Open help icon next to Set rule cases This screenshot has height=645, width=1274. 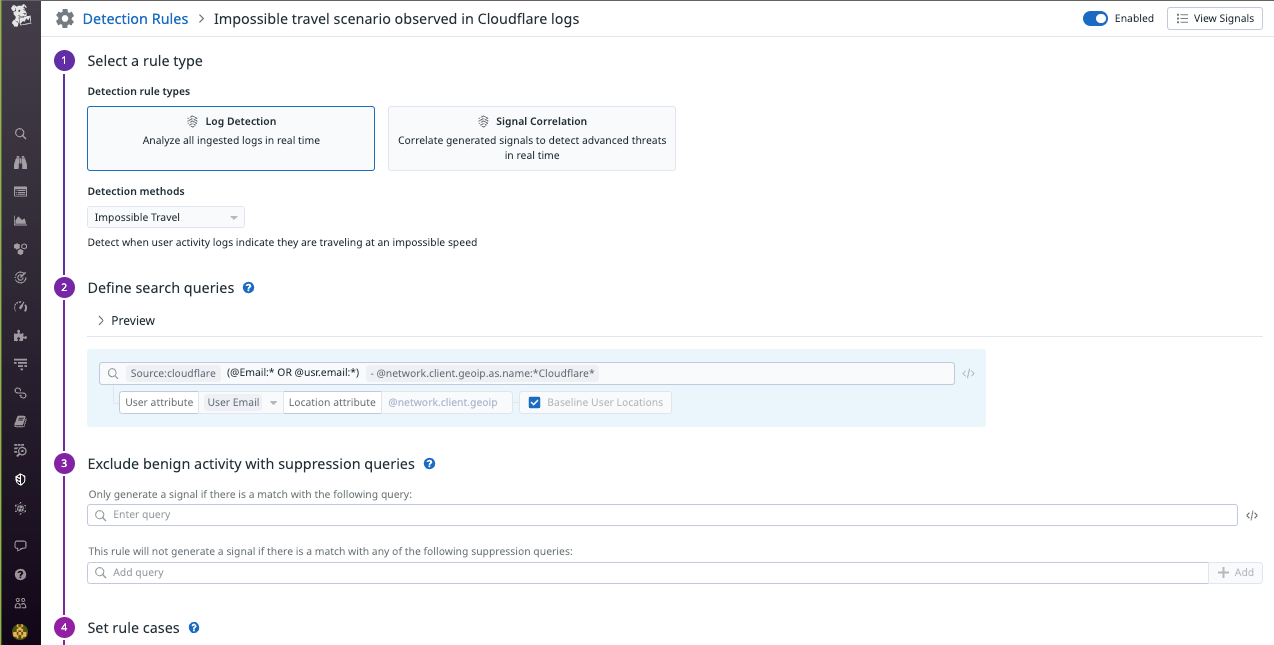[x=194, y=628]
